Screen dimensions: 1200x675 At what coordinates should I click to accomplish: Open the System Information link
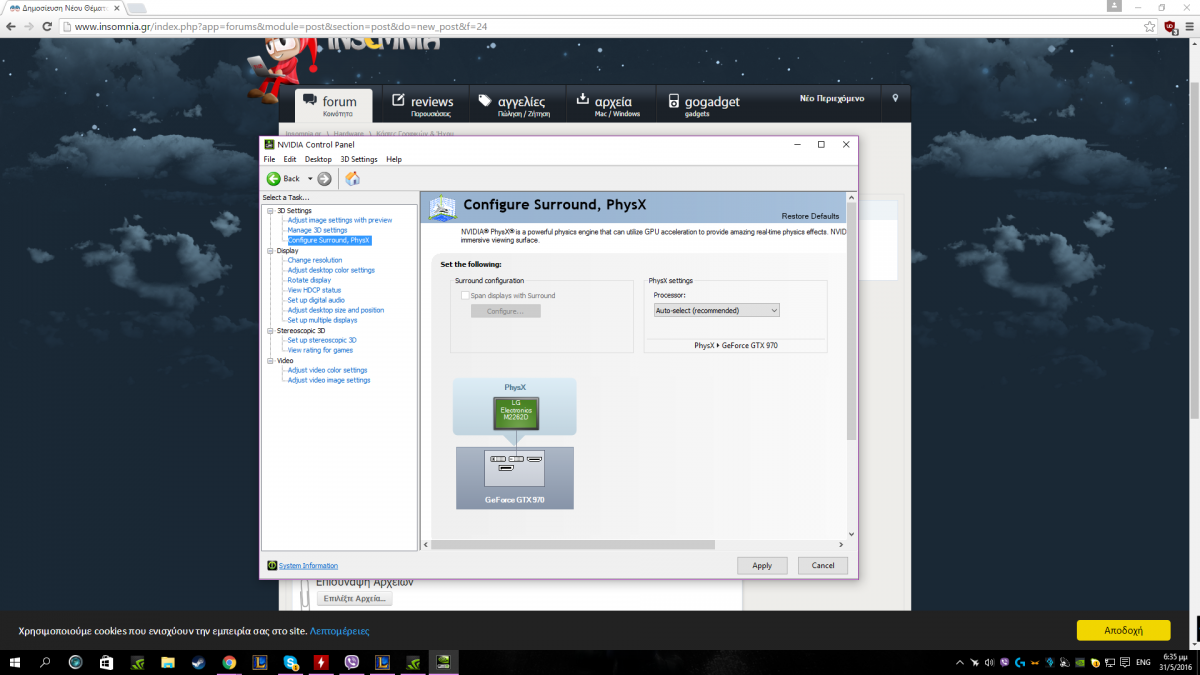coord(308,566)
